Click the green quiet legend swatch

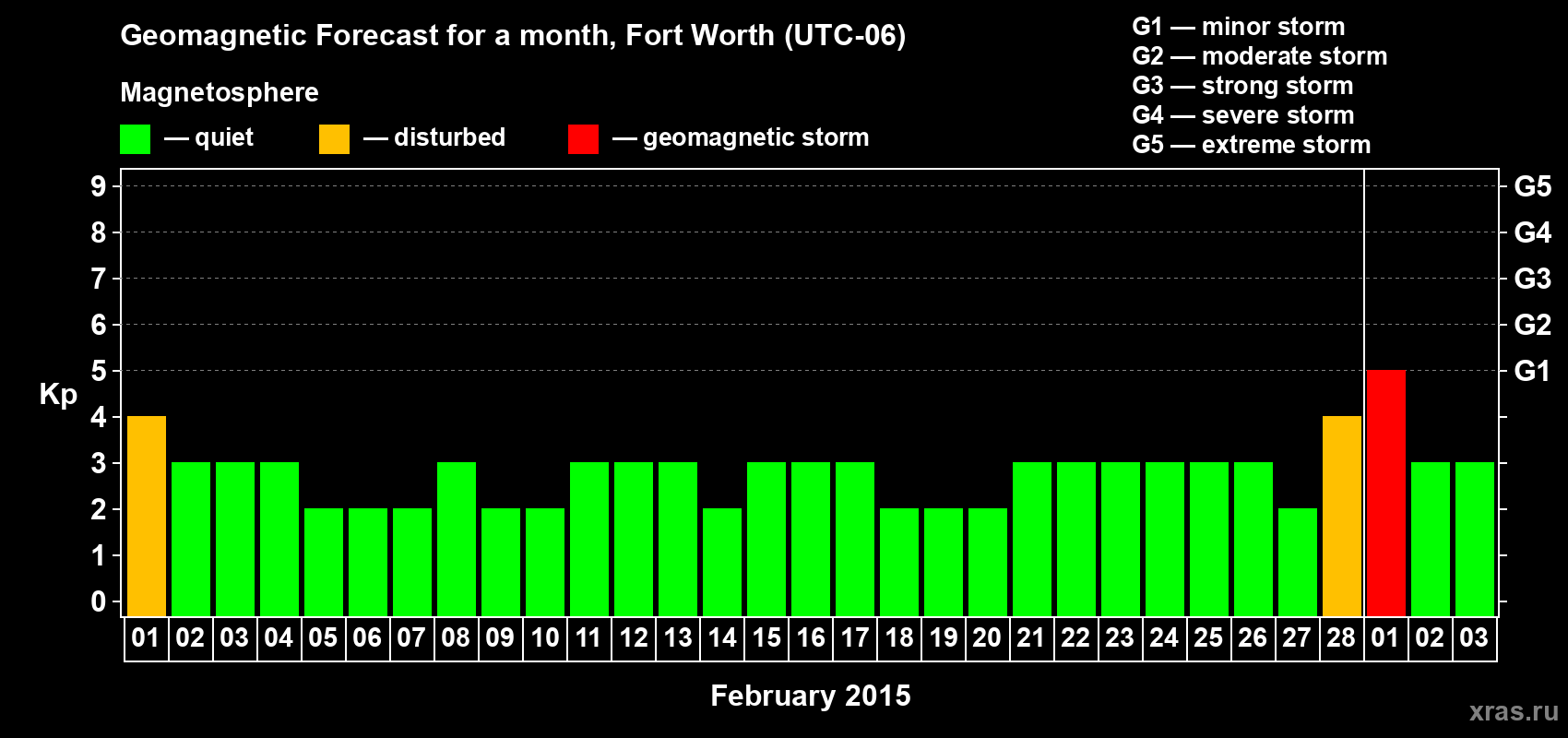pyautogui.click(x=135, y=139)
